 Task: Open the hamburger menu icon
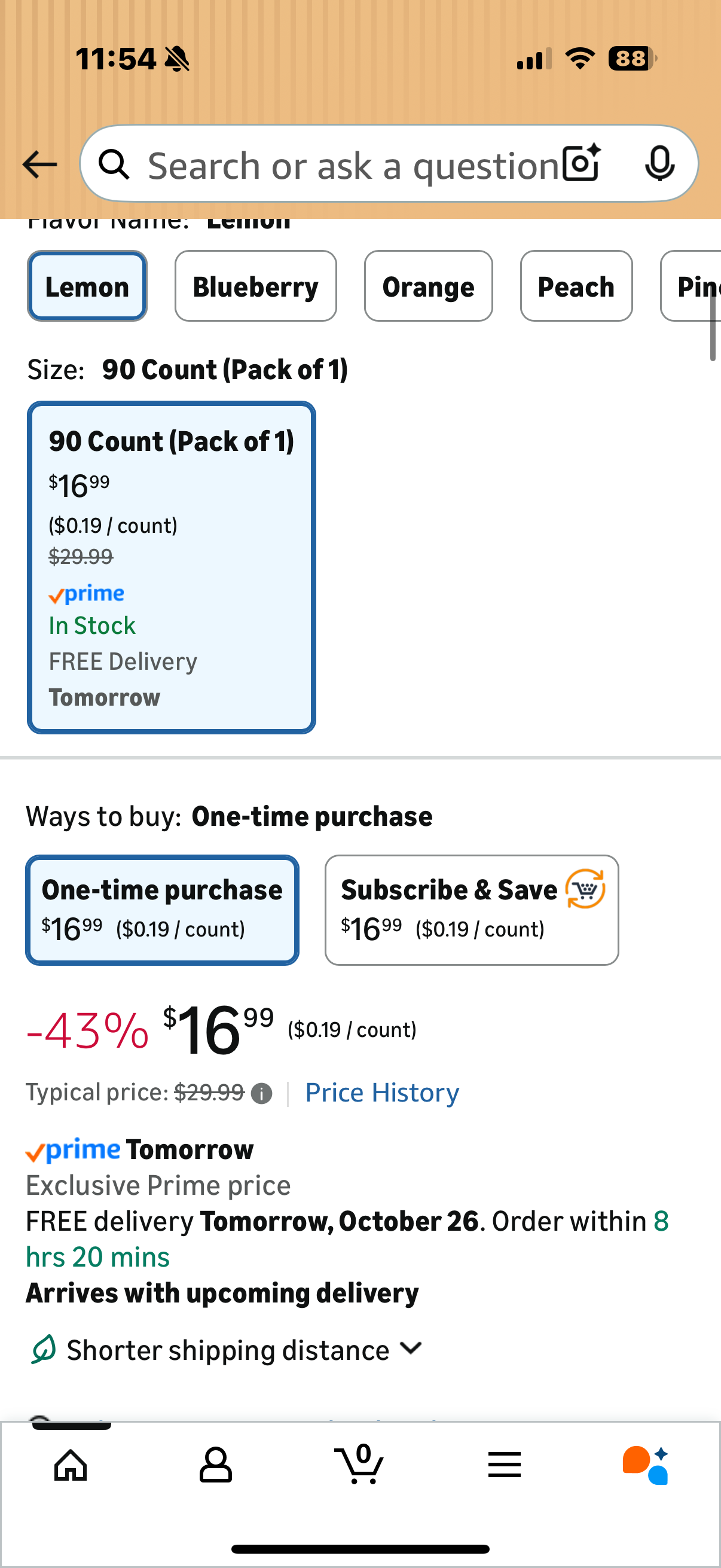505,1465
